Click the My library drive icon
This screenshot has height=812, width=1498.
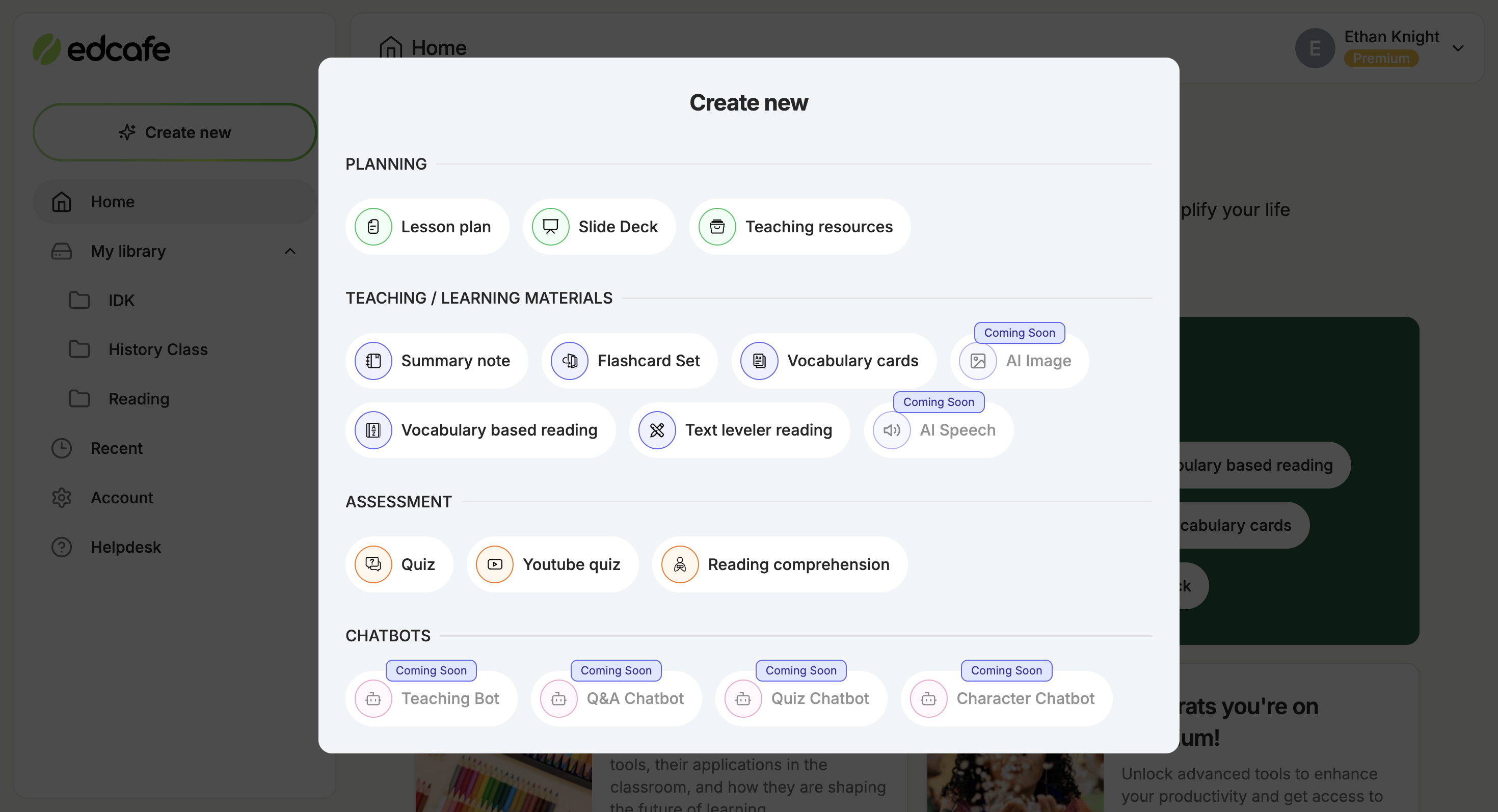pyautogui.click(x=62, y=251)
